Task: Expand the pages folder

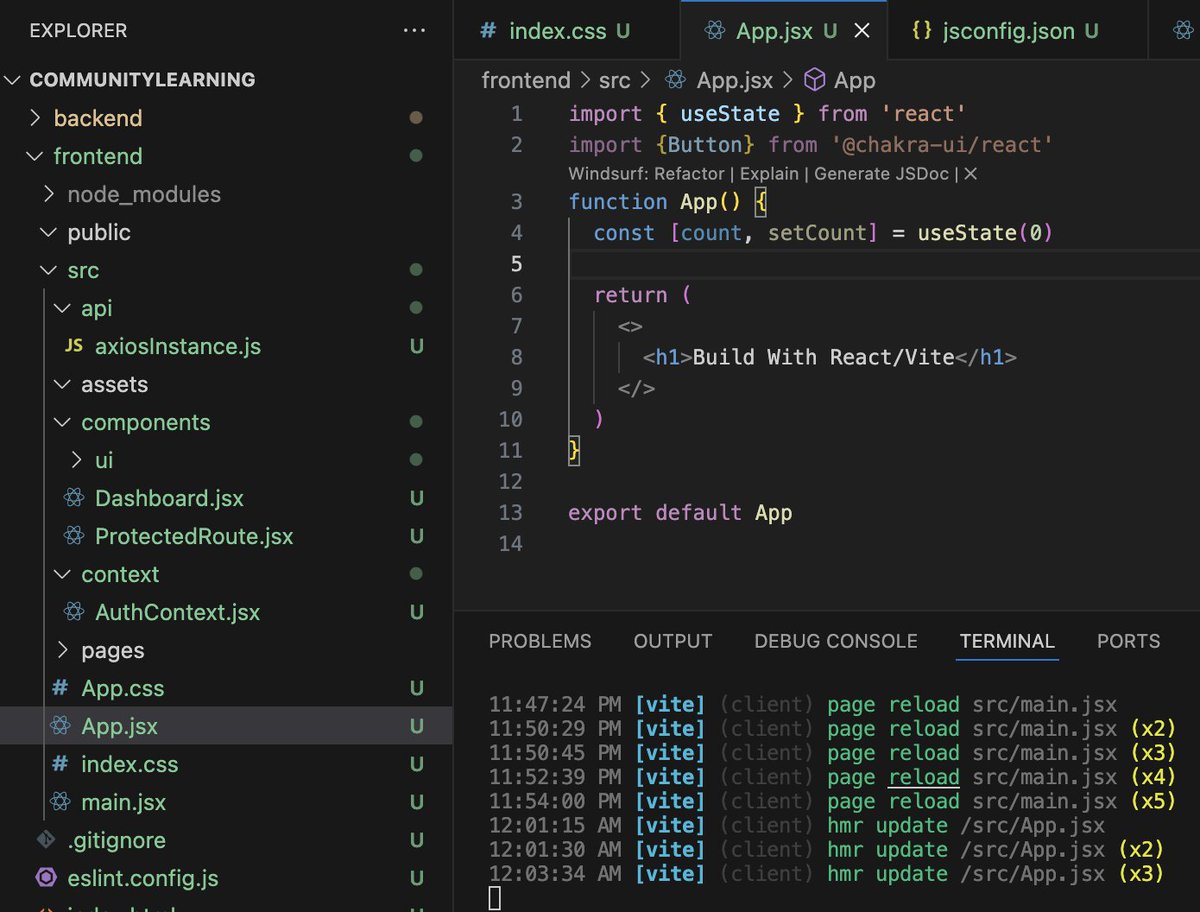Action: [63, 650]
